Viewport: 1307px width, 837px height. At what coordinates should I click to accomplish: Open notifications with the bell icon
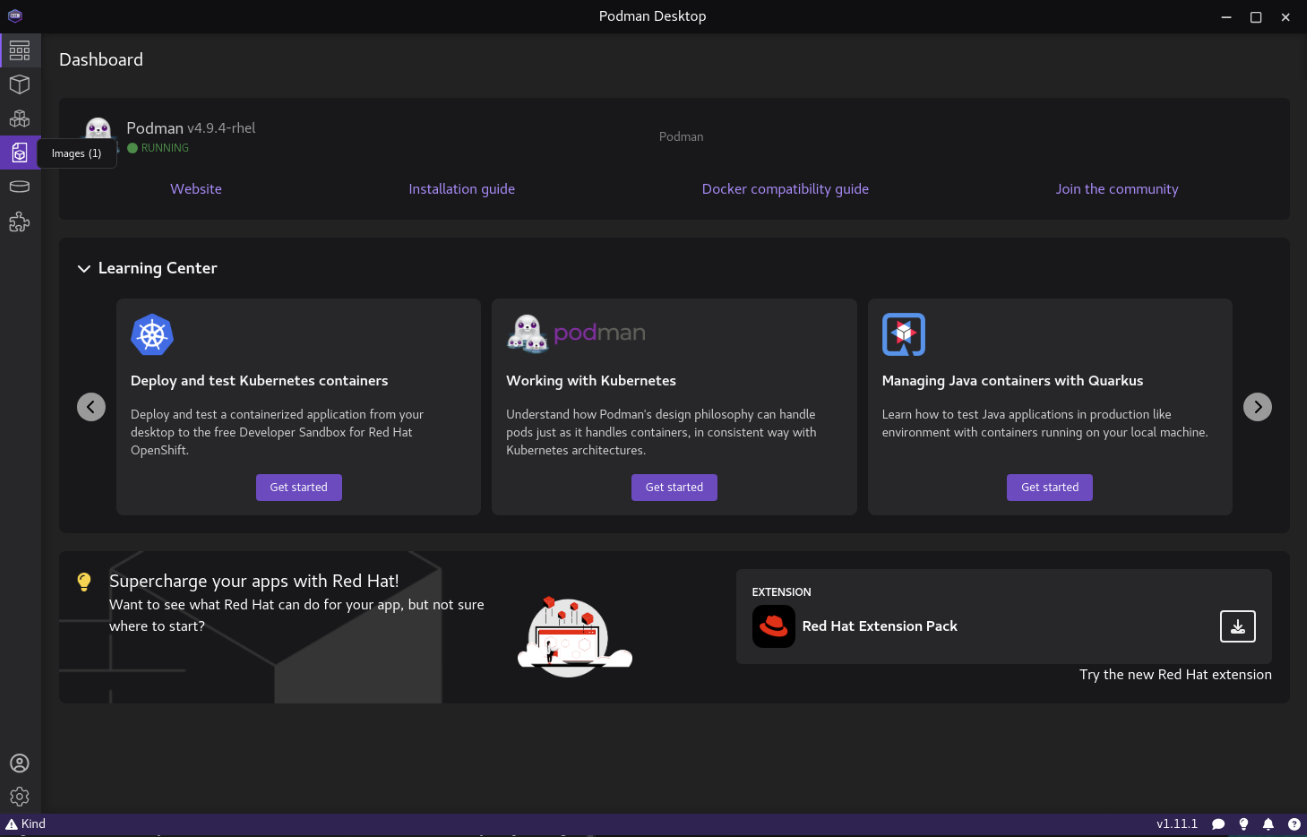point(1269,824)
